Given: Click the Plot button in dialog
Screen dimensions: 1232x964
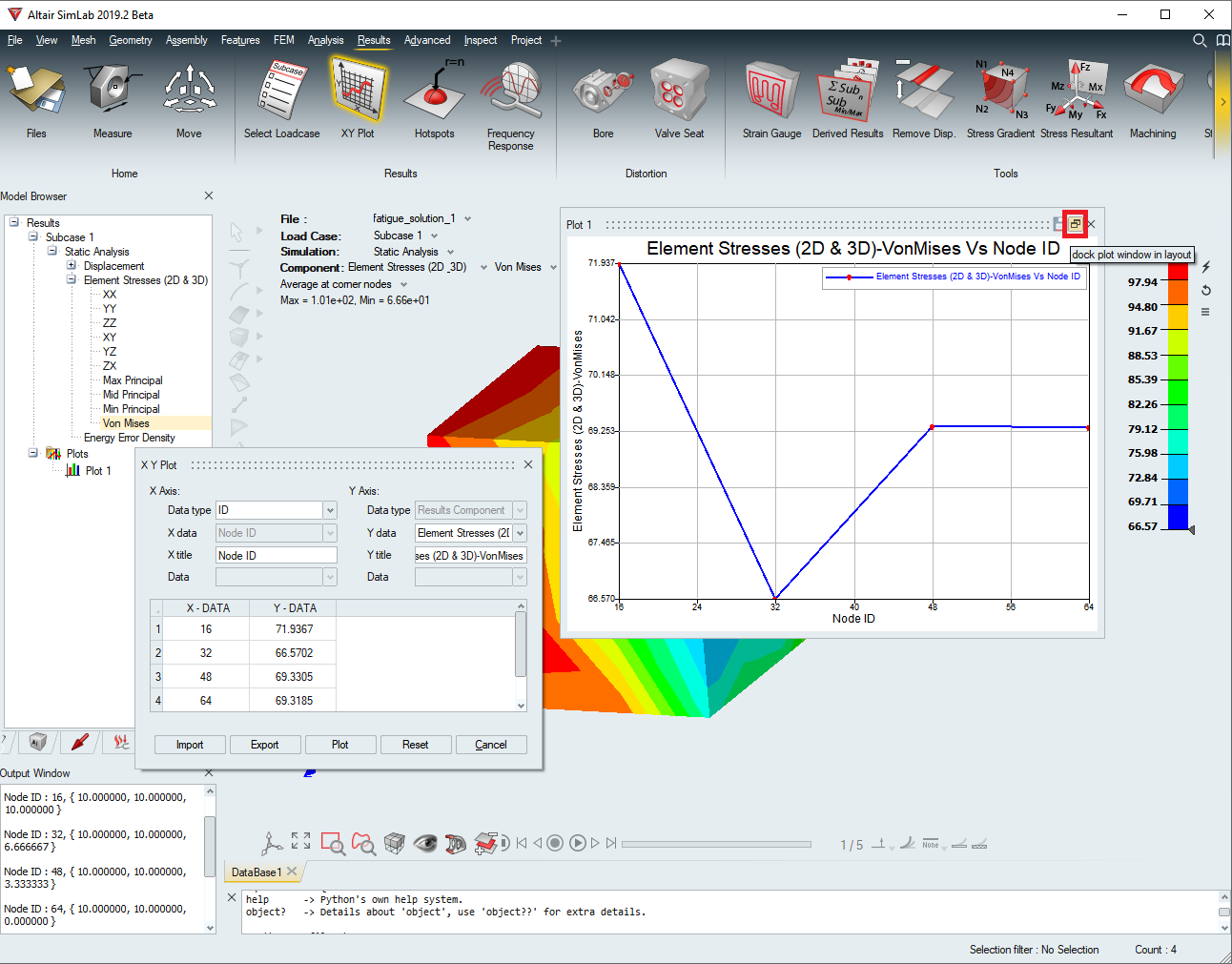Looking at the screenshot, I should click(339, 745).
